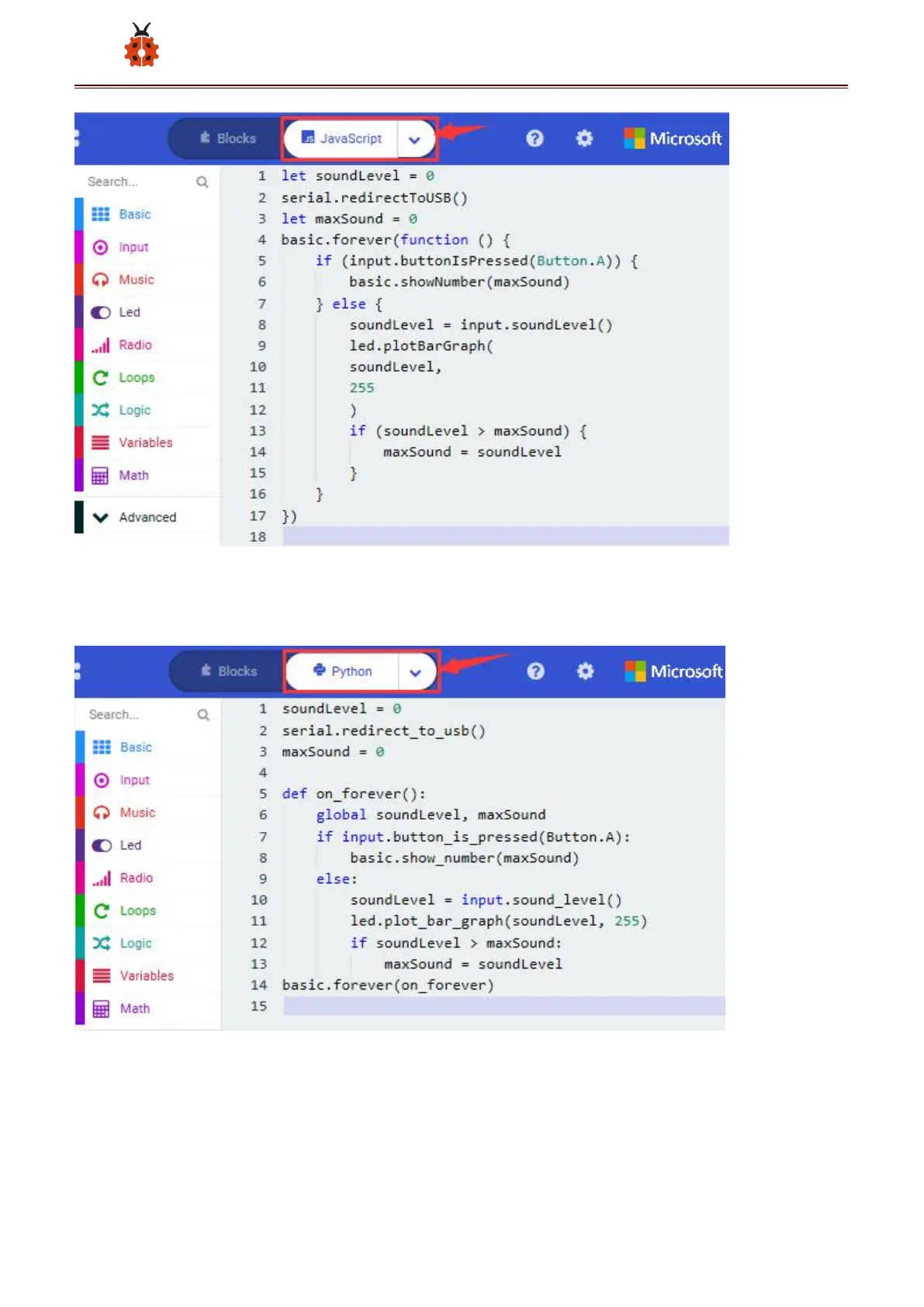
Task: Click empty line 15 in Python editor
Action: (x=504, y=1007)
